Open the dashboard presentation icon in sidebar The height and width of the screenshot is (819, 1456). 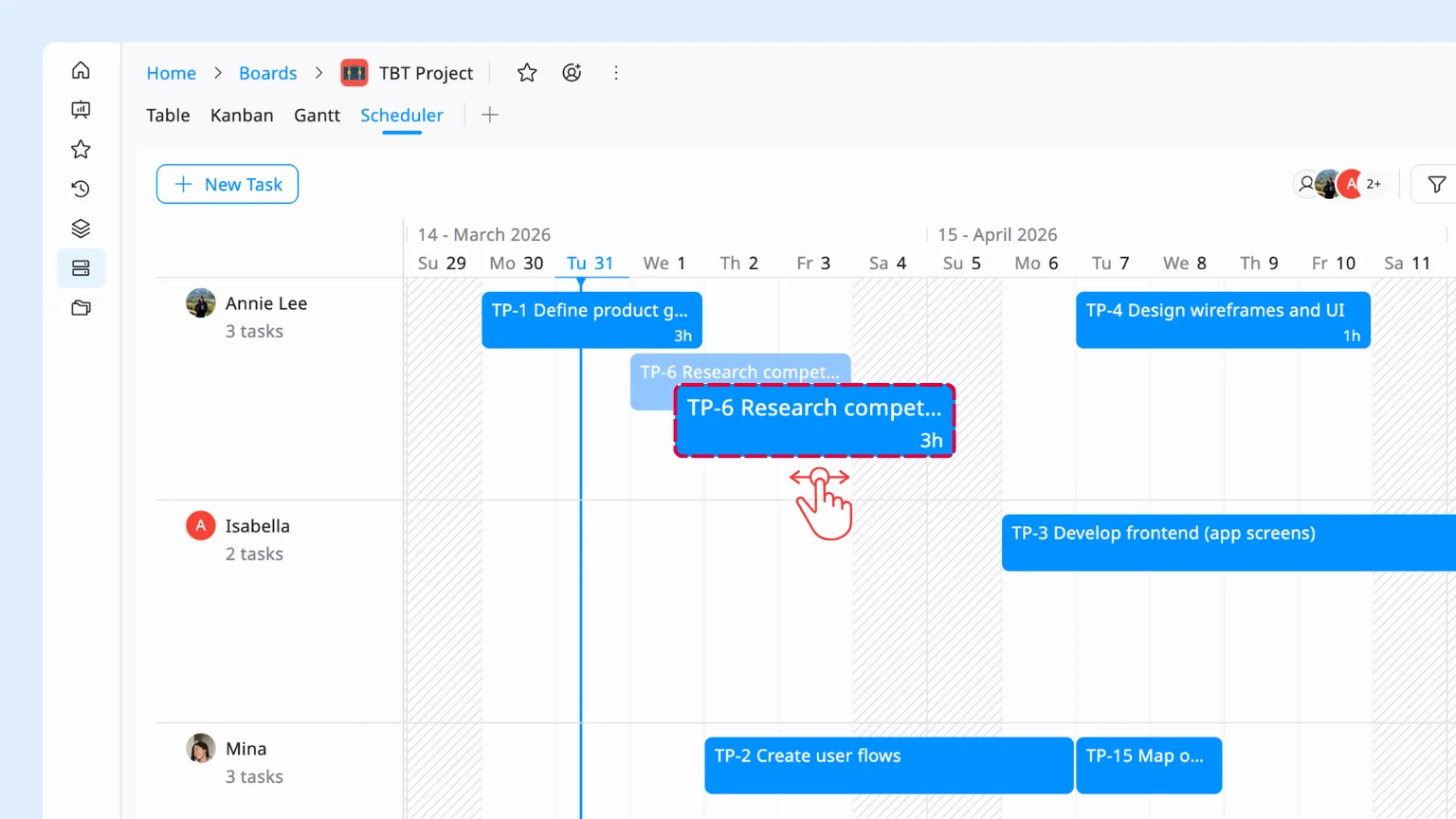coord(81,110)
